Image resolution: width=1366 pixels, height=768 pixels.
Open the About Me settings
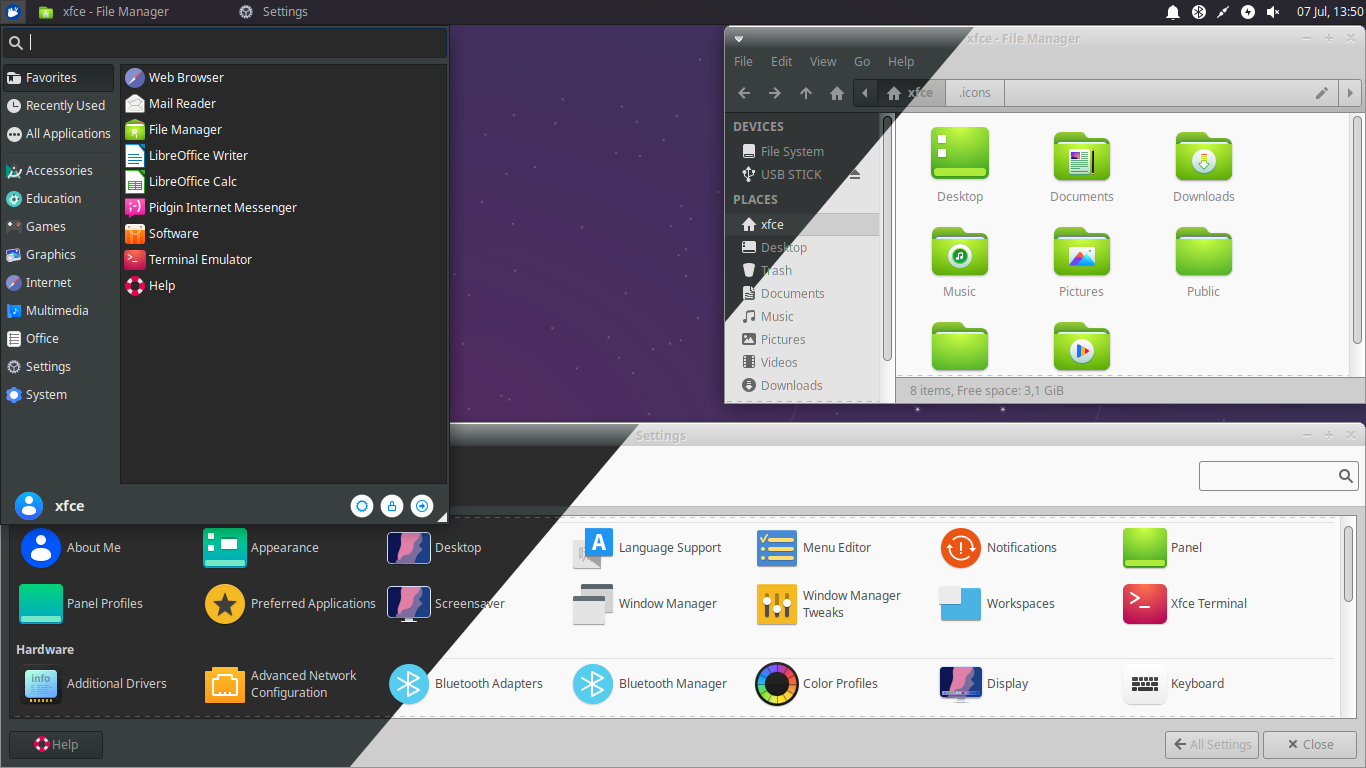pyautogui.click(x=70, y=548)
